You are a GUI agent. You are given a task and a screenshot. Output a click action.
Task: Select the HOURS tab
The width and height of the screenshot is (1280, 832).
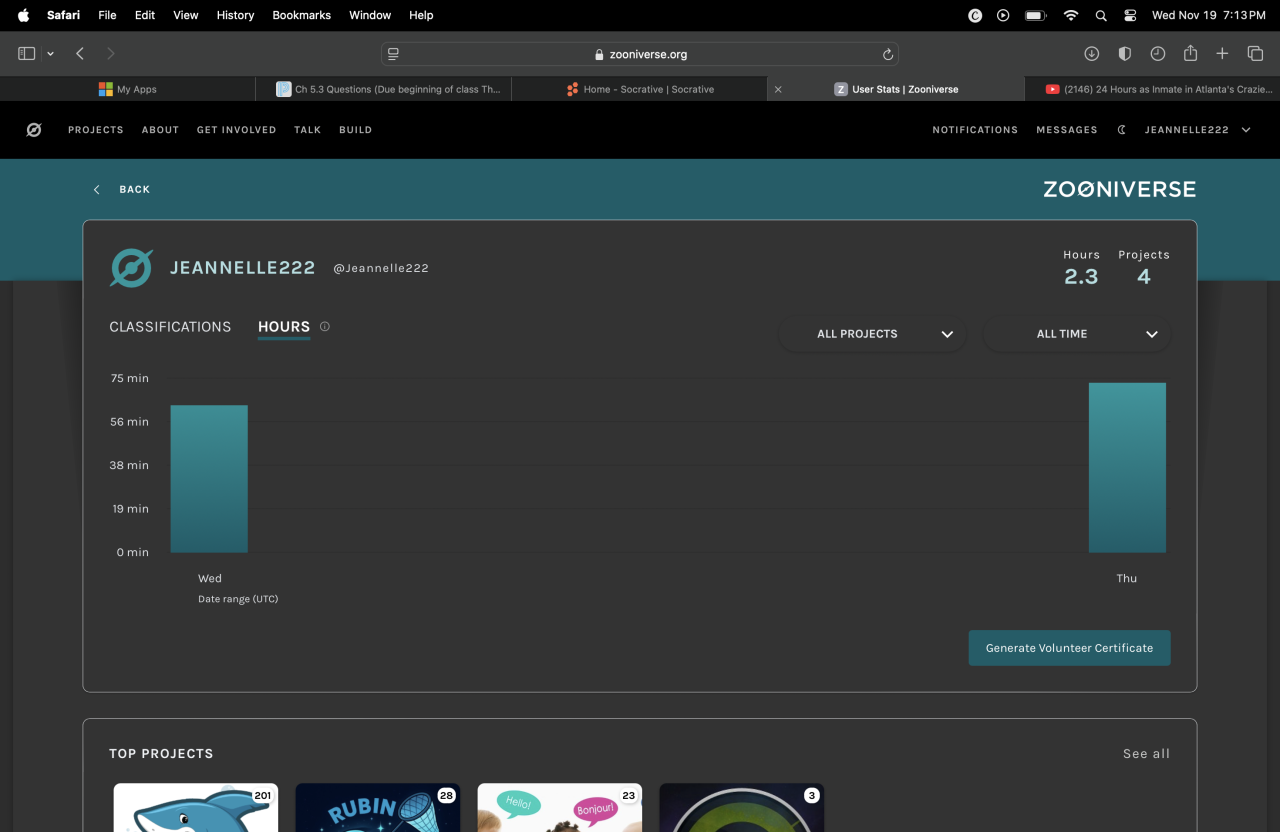284,327
